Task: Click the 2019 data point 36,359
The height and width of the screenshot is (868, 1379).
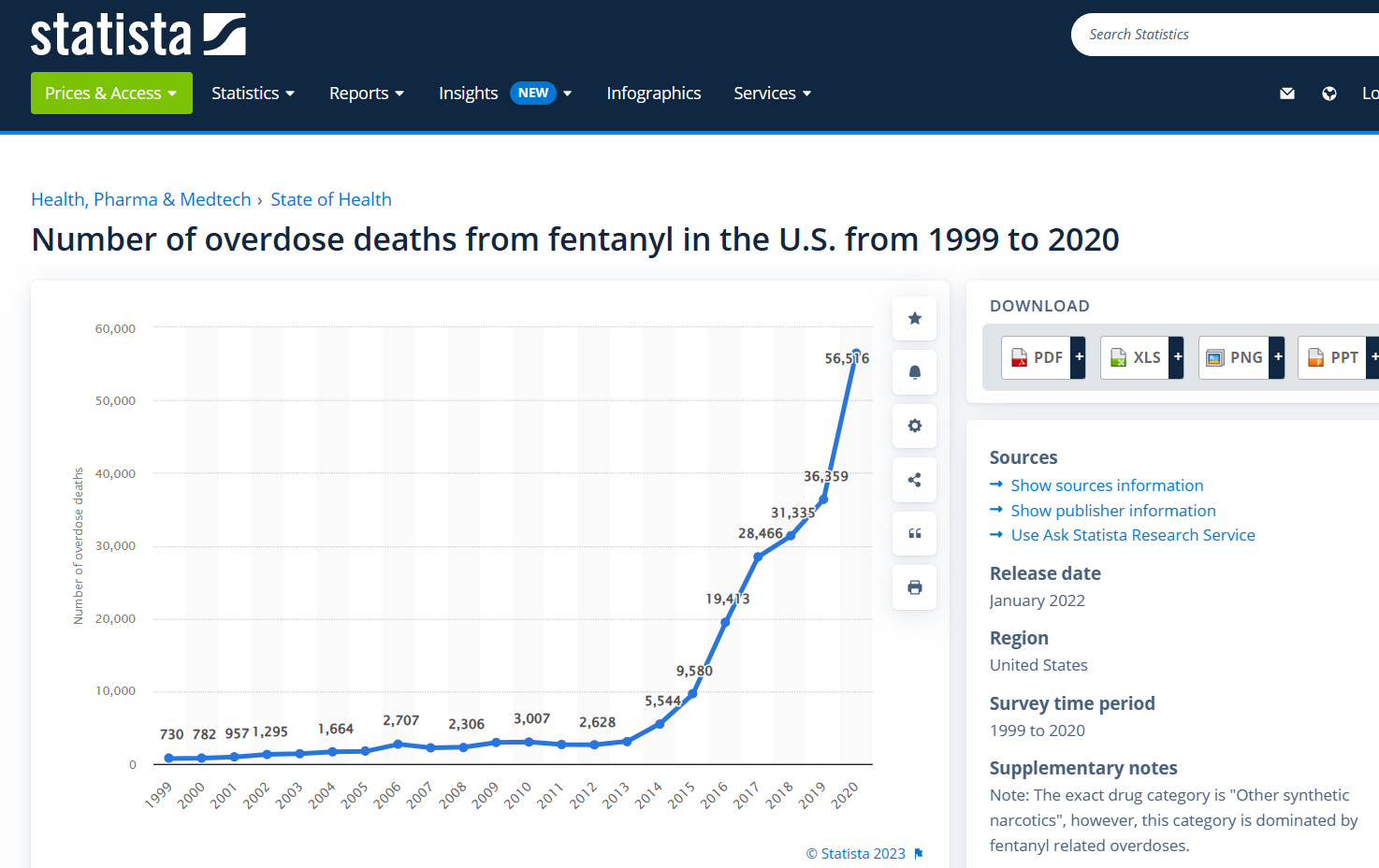Action: click(x=823, y=499)
